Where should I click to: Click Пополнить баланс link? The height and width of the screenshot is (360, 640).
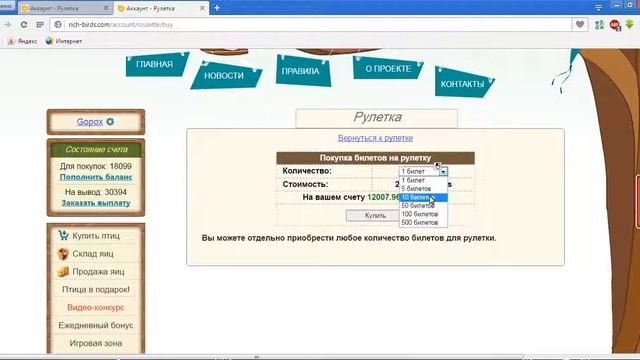point(96,177)
